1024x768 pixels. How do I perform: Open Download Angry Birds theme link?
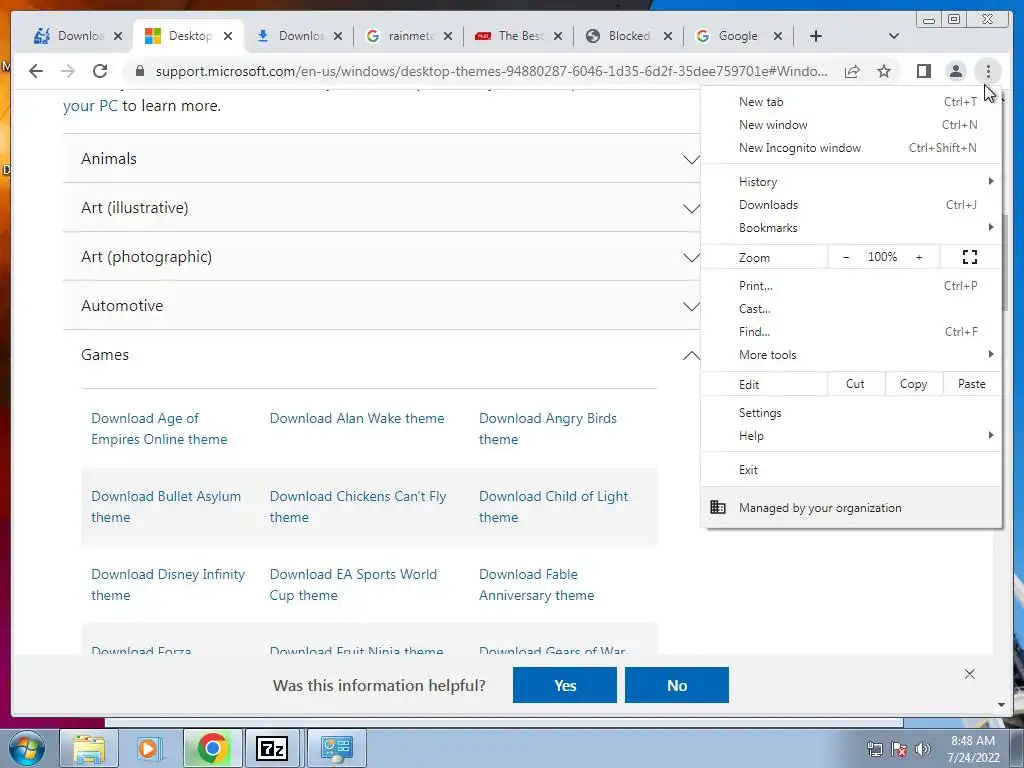547,429
